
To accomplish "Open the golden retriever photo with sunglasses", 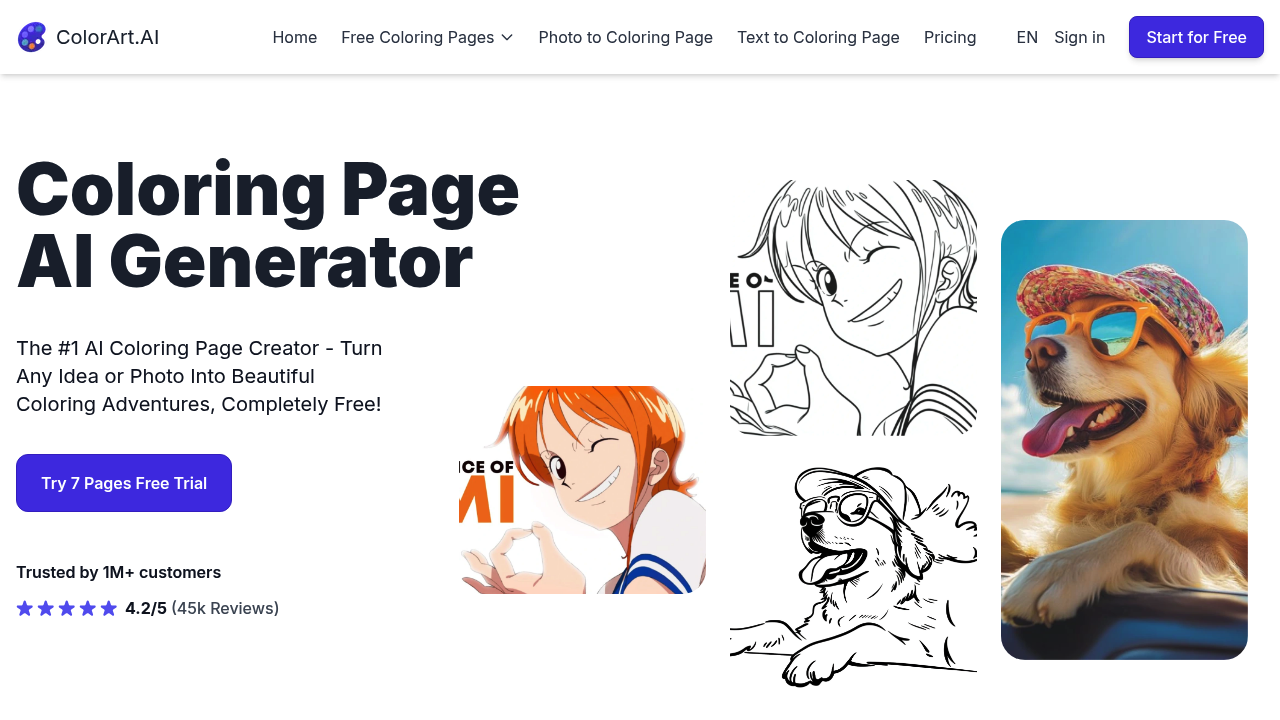I will 1124,440.
